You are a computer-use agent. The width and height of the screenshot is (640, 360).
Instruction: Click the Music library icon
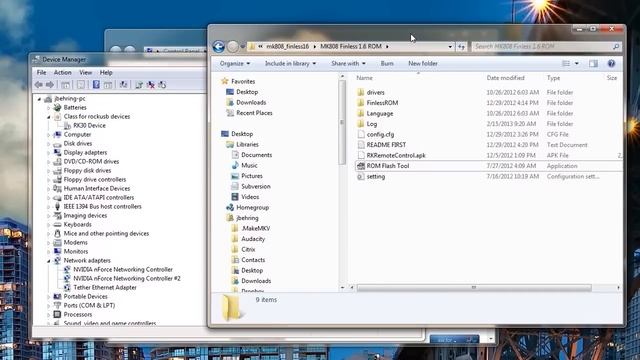click(235, 166)
